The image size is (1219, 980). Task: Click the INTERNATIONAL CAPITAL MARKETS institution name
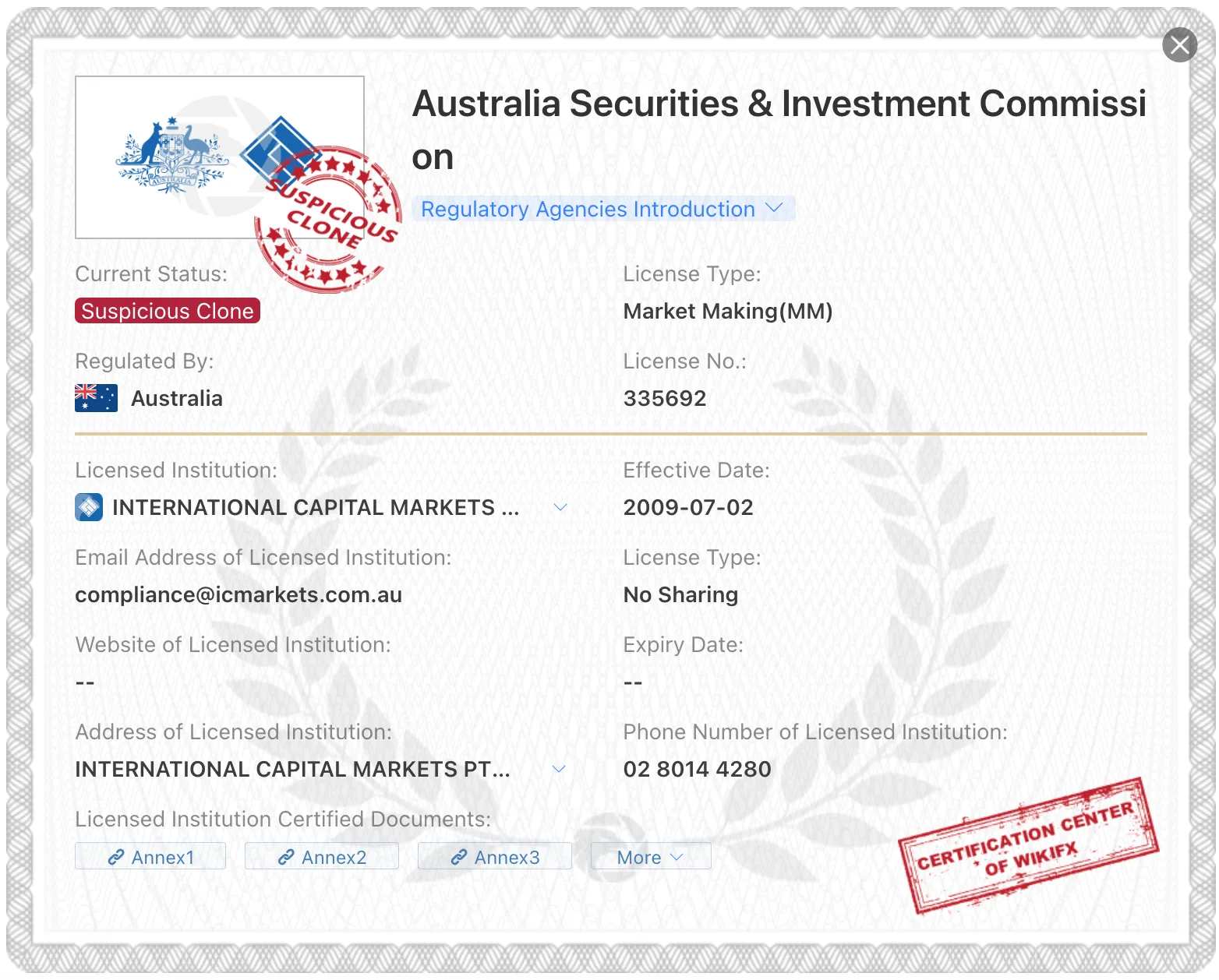pos(316,507)
